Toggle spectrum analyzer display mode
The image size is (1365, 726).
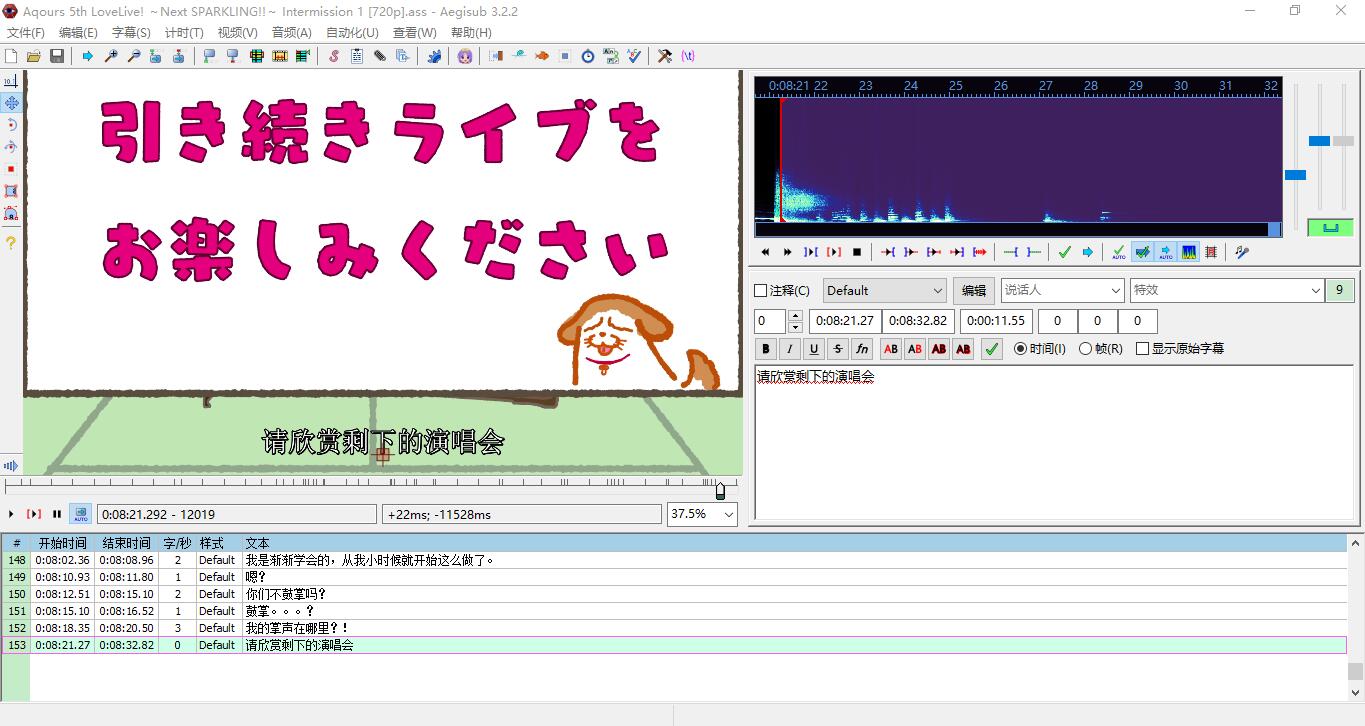click(x=1188, y=252)
